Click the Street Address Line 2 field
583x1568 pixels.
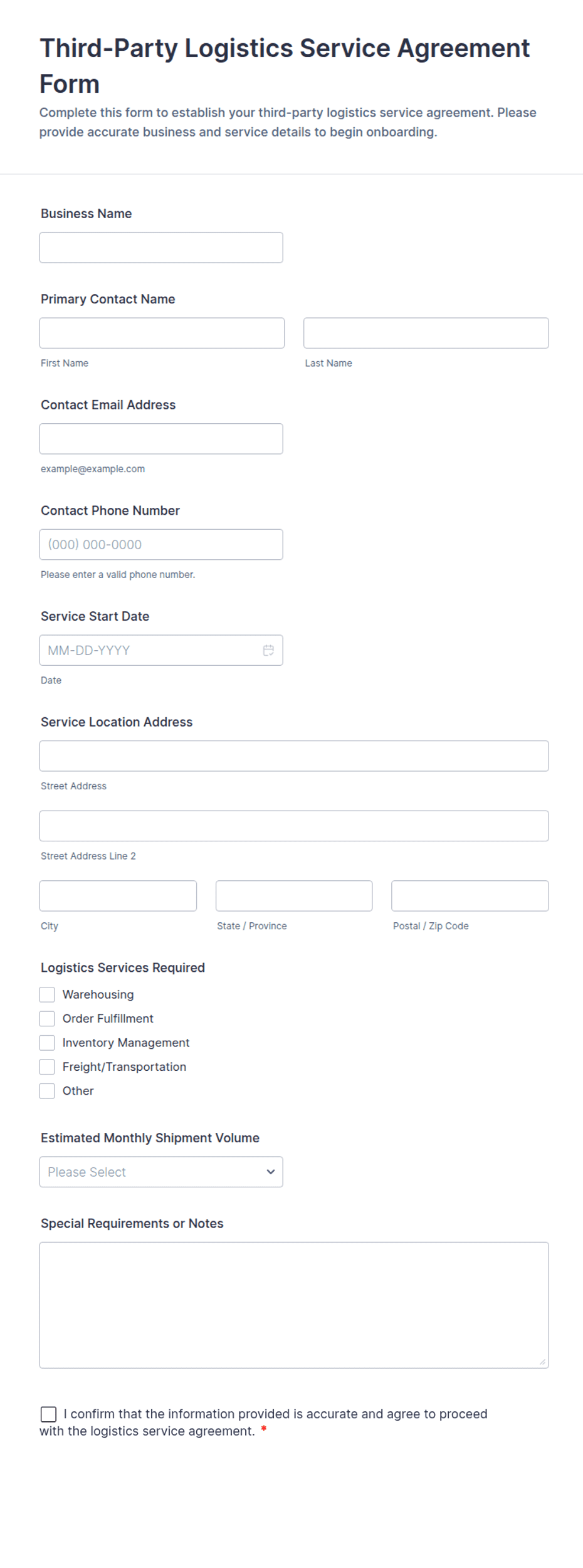294,826
